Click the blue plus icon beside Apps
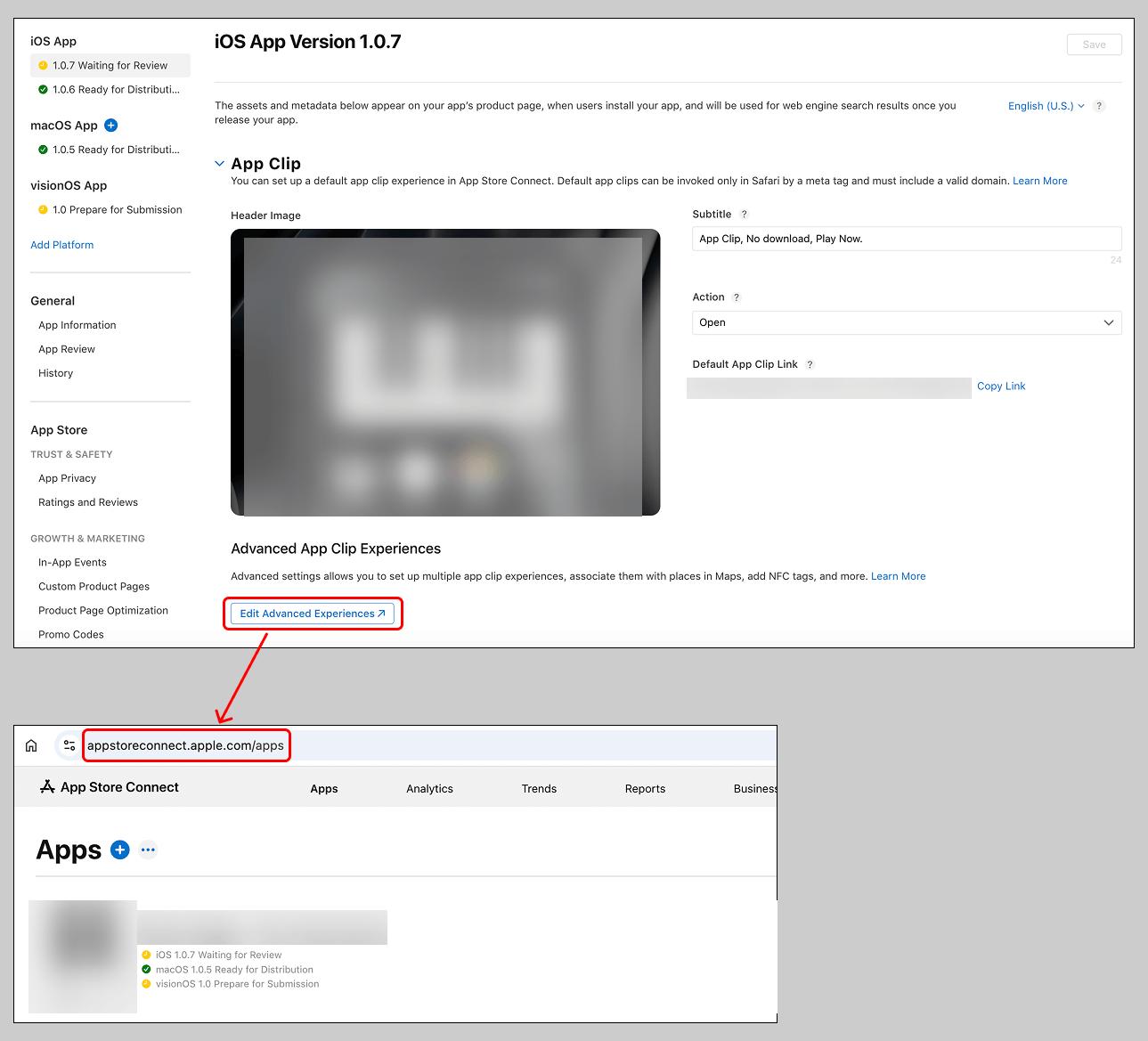 pos(120,850)
